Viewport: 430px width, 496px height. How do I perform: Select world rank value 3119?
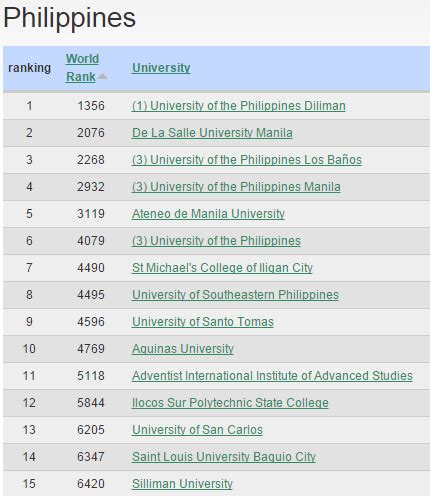point(91,214)
